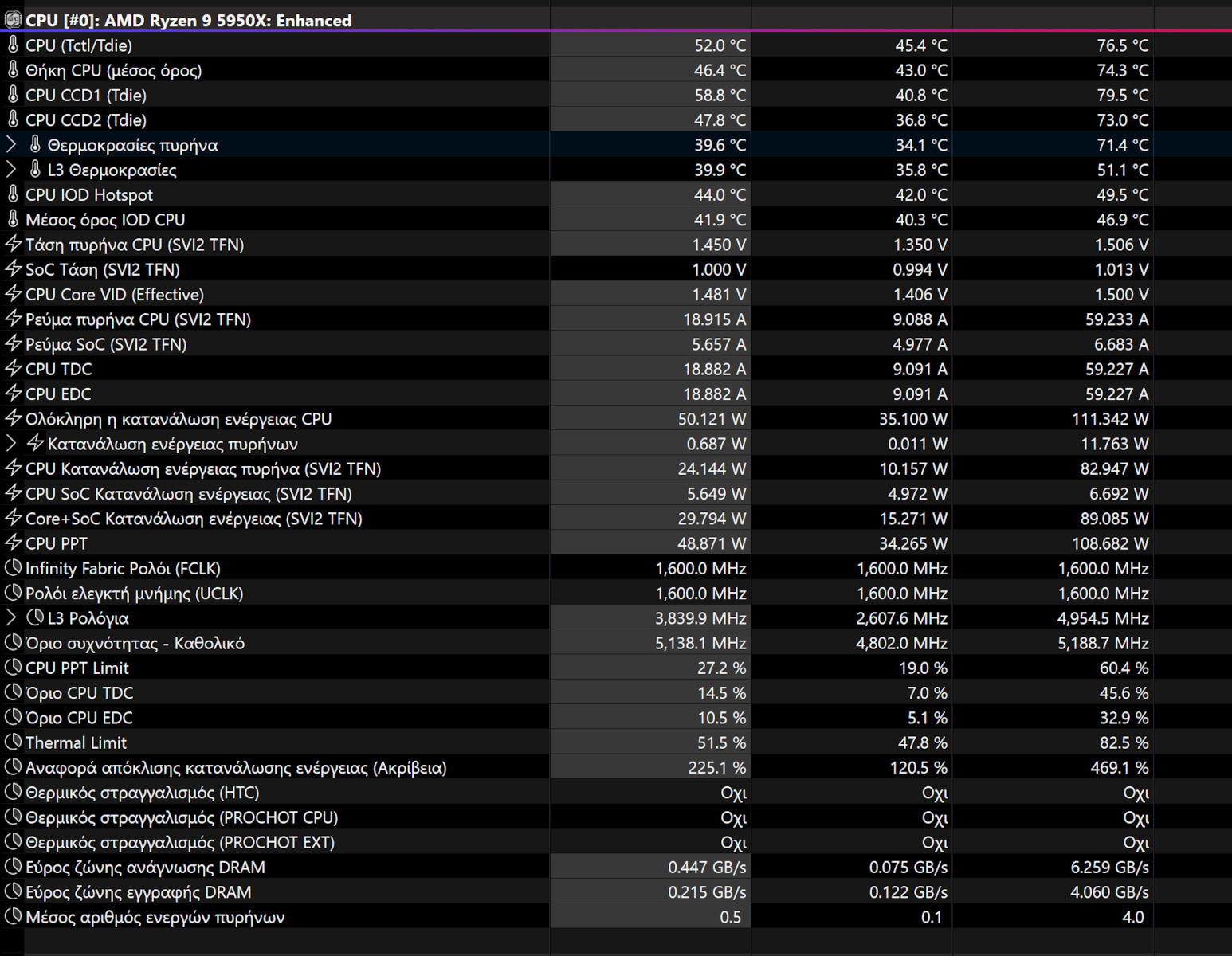1232x956 pixels.
Task: Click the lightning icon next to CPU PPT
Action: click(x=13, y=543)
